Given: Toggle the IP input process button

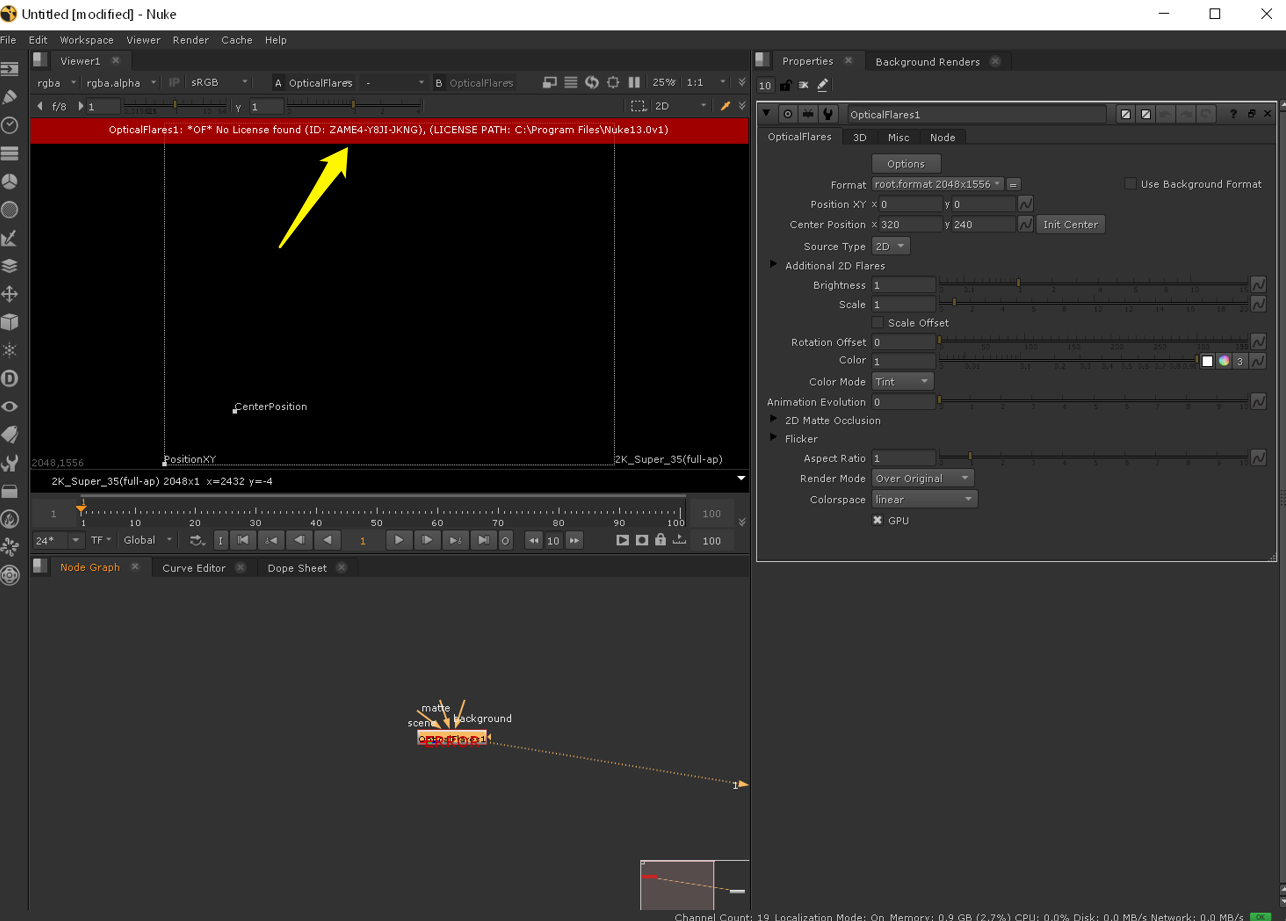Looking at the screenshot, I should coord(174,83).
